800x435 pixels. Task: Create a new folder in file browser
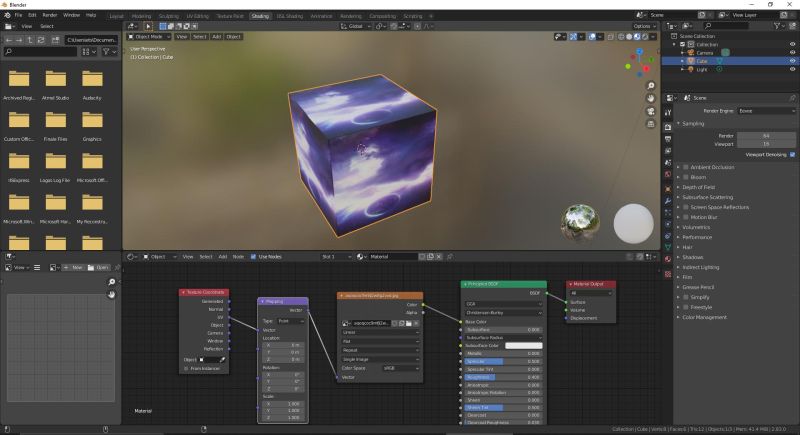coord(55,40)
